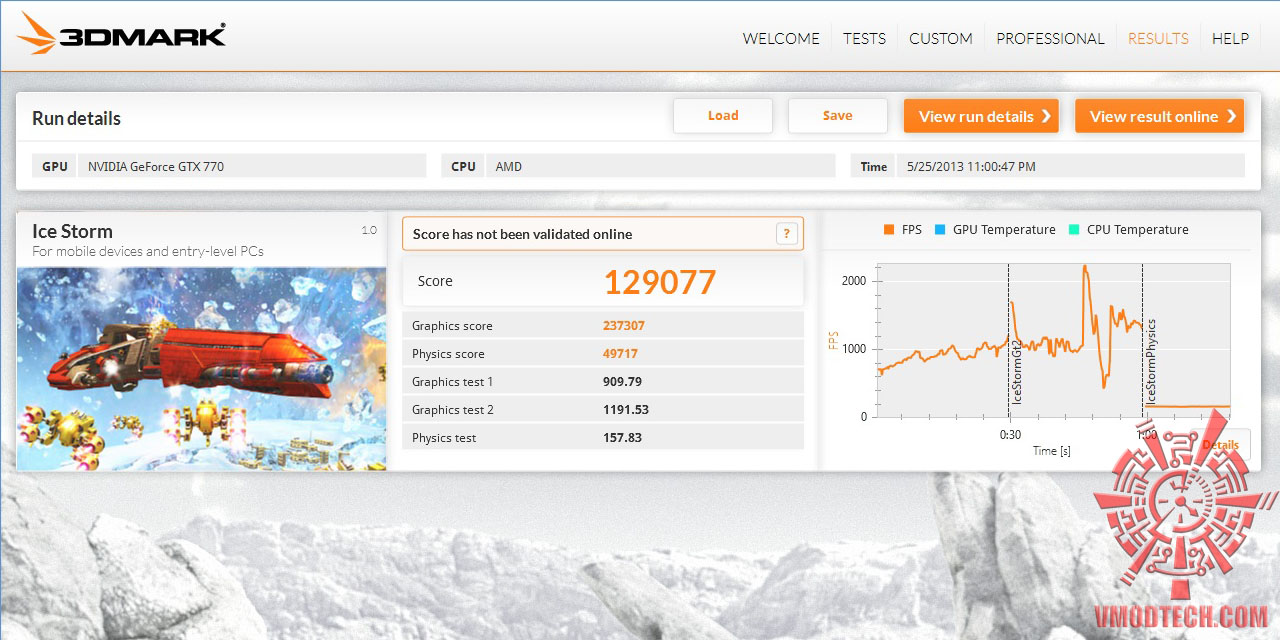Switch to the TESTS tab
This screenshot has width=1280, height=640.
(864, 39)
